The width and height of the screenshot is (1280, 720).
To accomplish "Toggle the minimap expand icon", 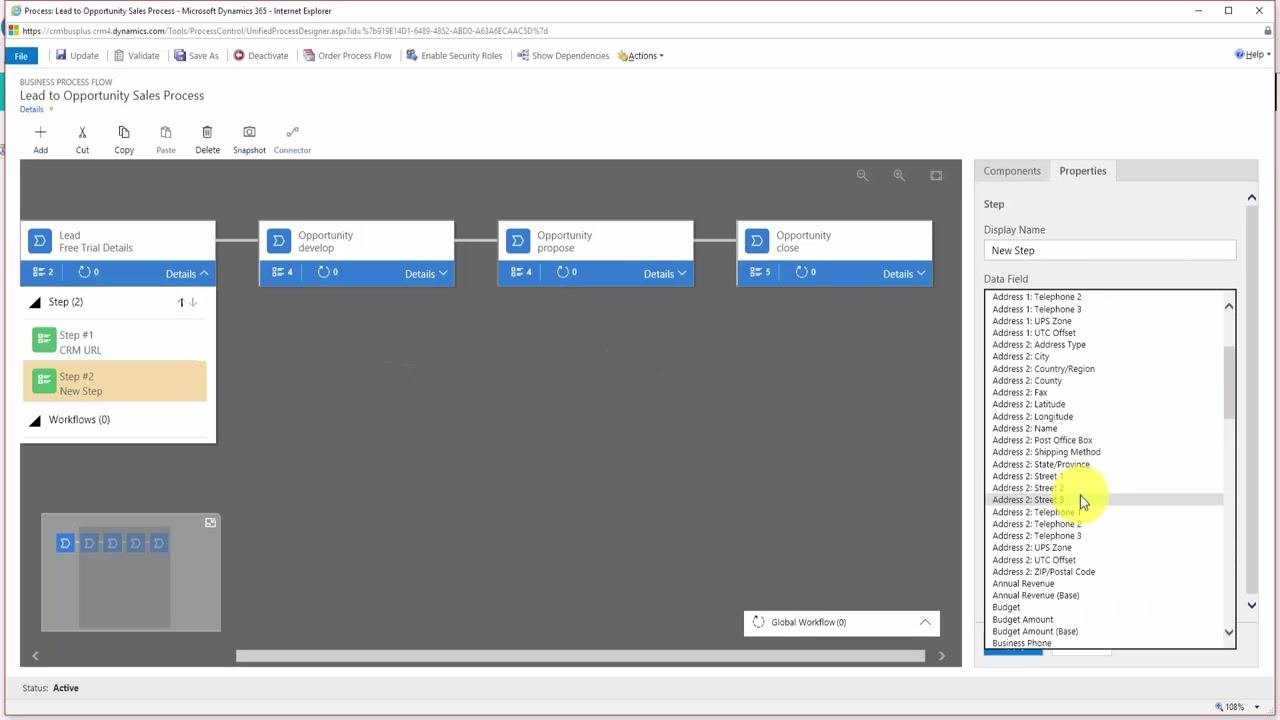I will tap(210, 523).
